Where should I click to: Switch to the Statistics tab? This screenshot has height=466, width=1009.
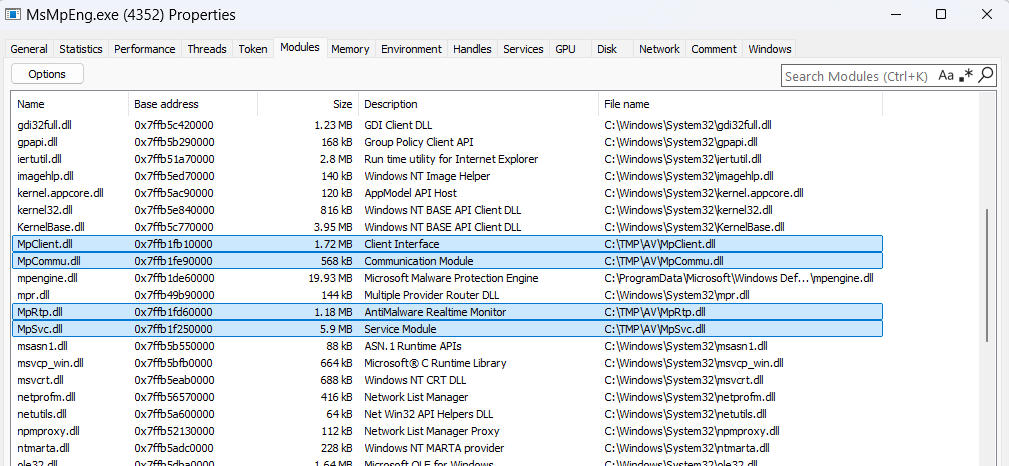coord(81,49)
